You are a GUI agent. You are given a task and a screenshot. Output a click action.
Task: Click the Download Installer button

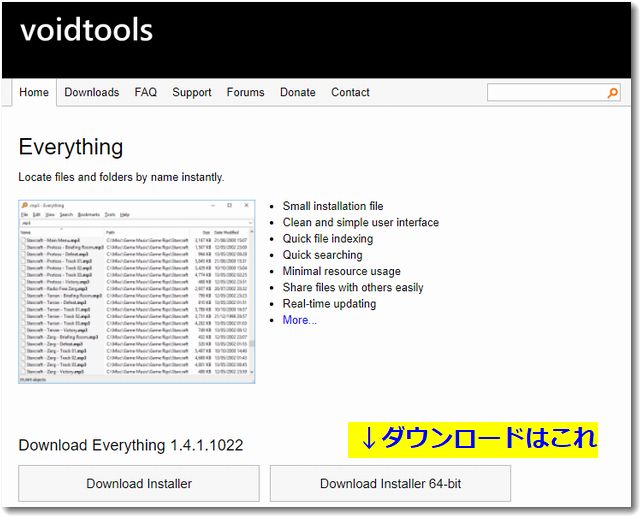pyautogui.click(x=139, y=483)
